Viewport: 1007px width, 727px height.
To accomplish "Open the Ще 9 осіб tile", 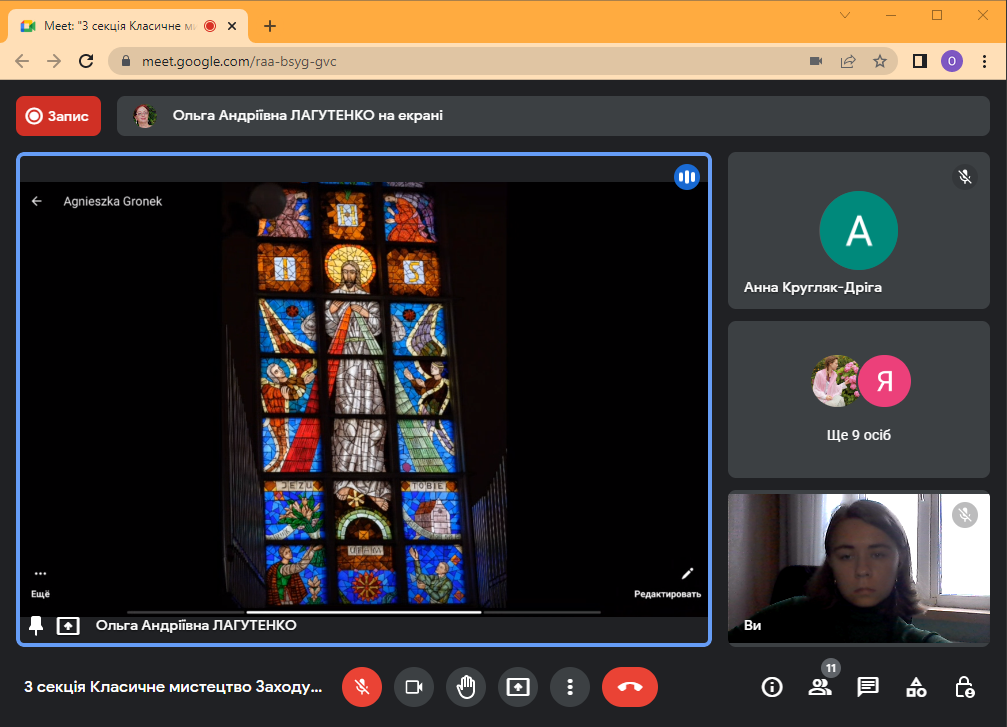I will tap(859, 399).
